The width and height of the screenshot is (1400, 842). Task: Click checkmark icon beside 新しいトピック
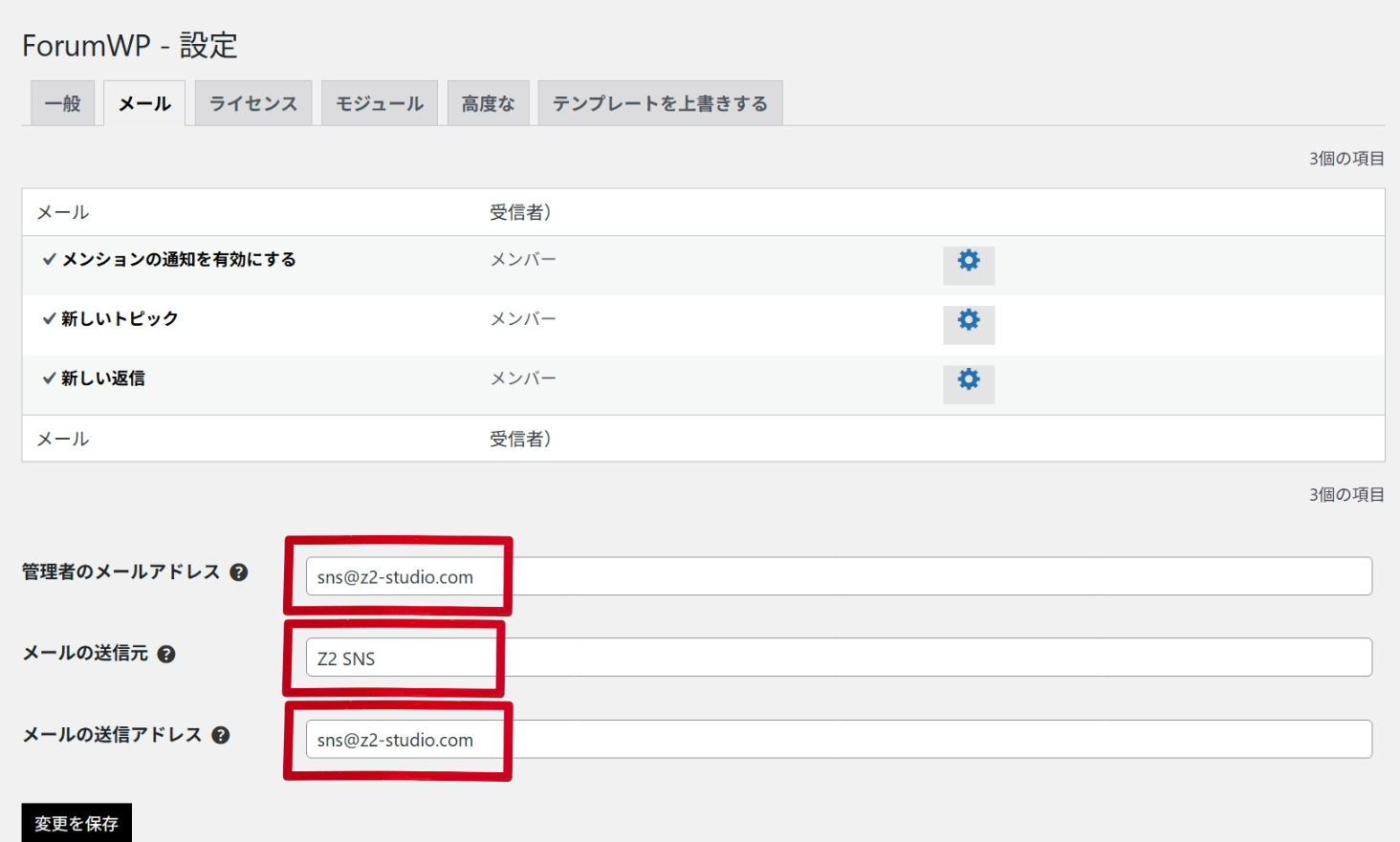[49, 318]
